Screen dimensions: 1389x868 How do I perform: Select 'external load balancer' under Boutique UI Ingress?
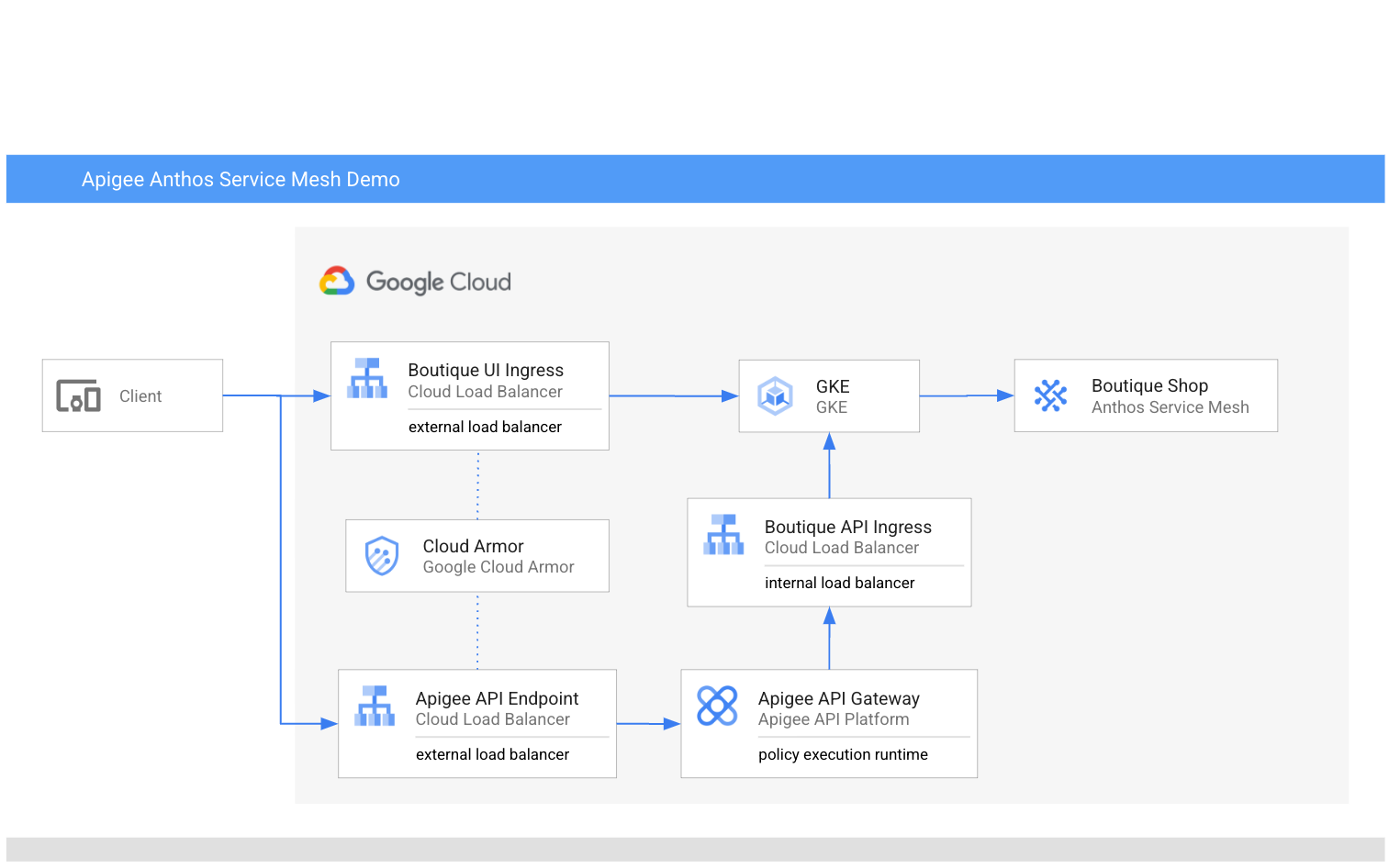pyautogui.click(x=485, y=427)
